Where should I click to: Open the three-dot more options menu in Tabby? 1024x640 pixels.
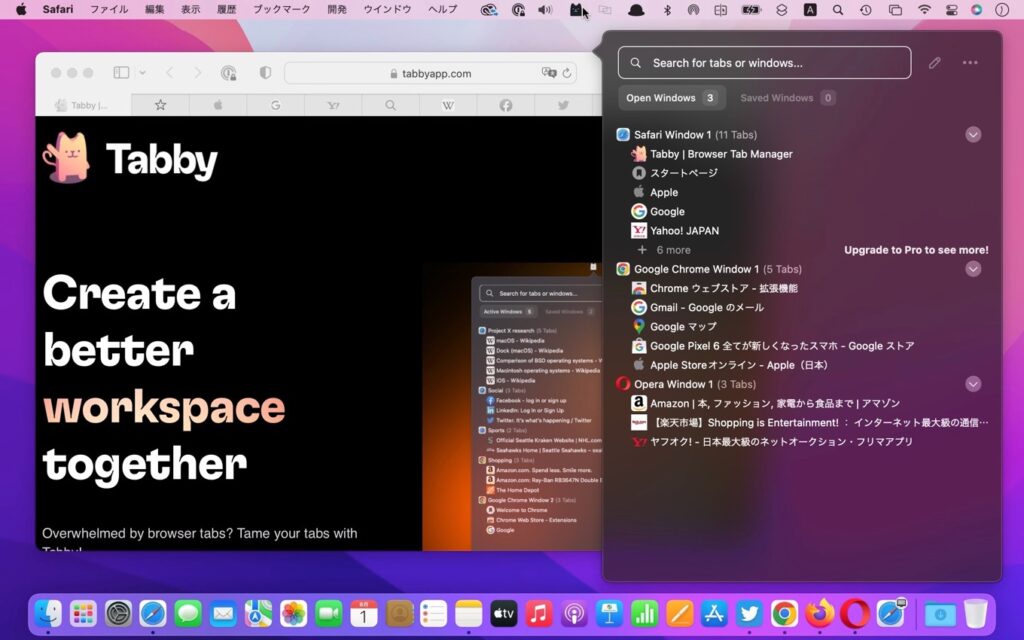(x=969, y=62)
